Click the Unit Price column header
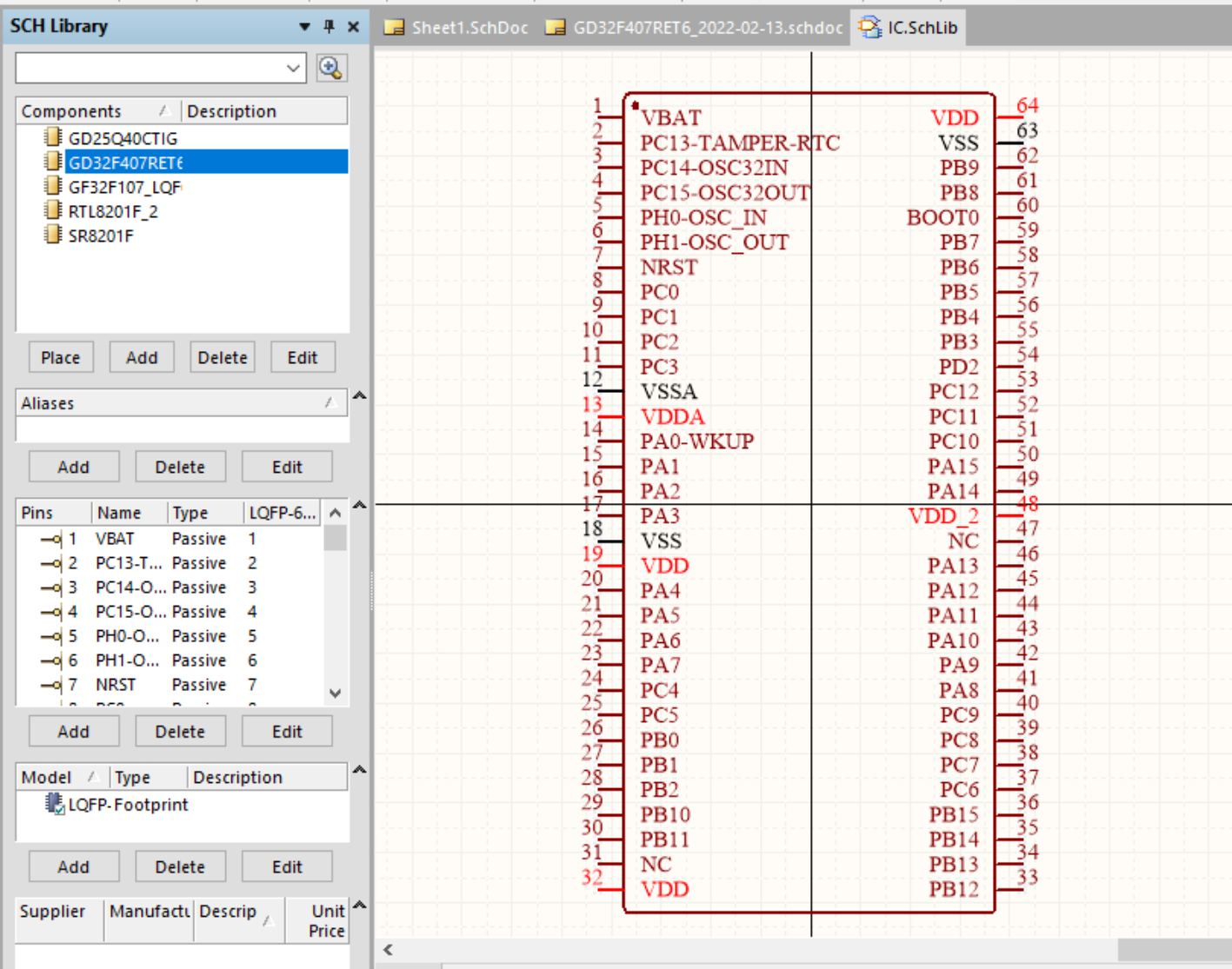 click(317, 920)
